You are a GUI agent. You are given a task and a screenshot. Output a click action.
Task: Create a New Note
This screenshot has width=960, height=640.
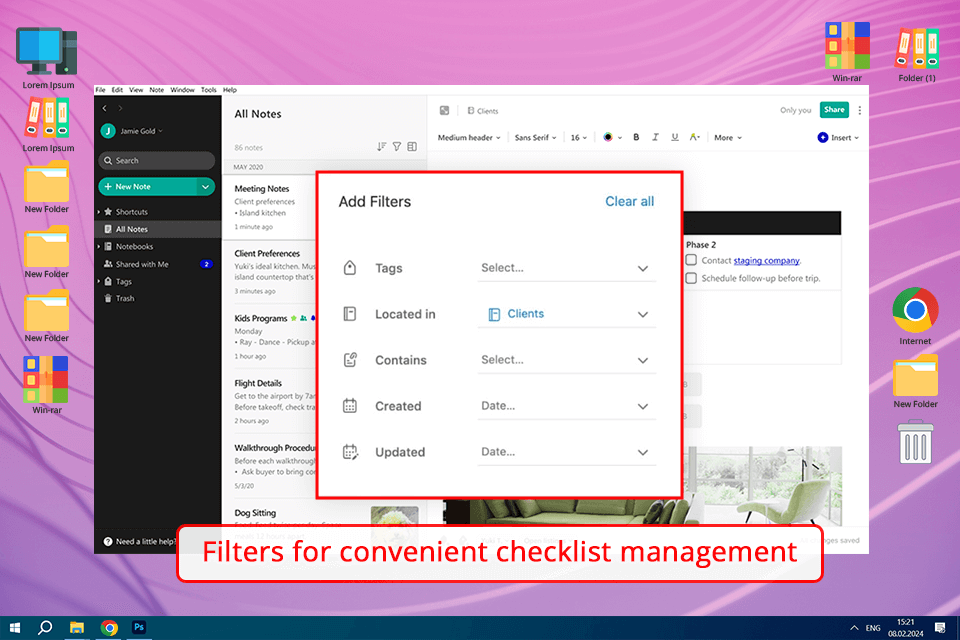pos(147,186)
